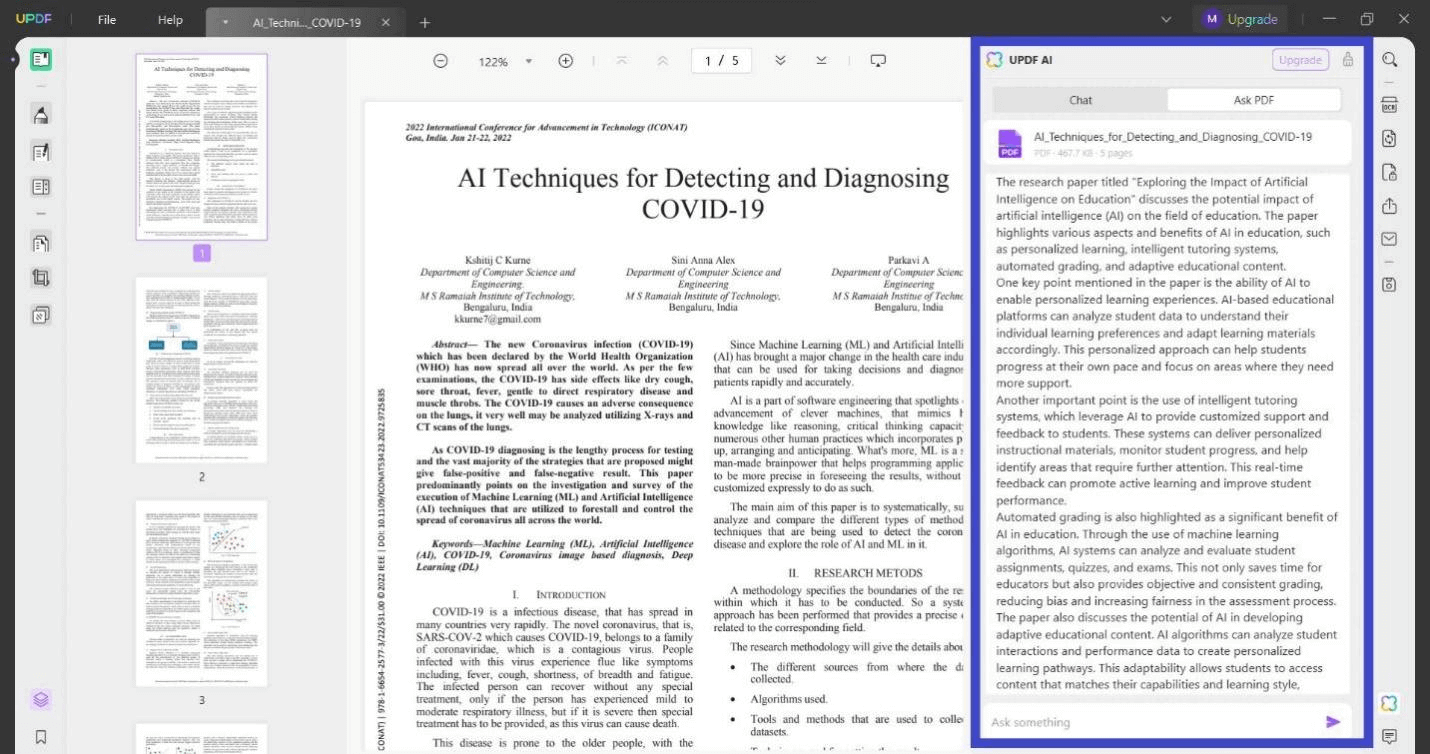Open the Convert PDF icon in right sidebar
Viewport: 1430px width, 754px height.
[1389, 139]
